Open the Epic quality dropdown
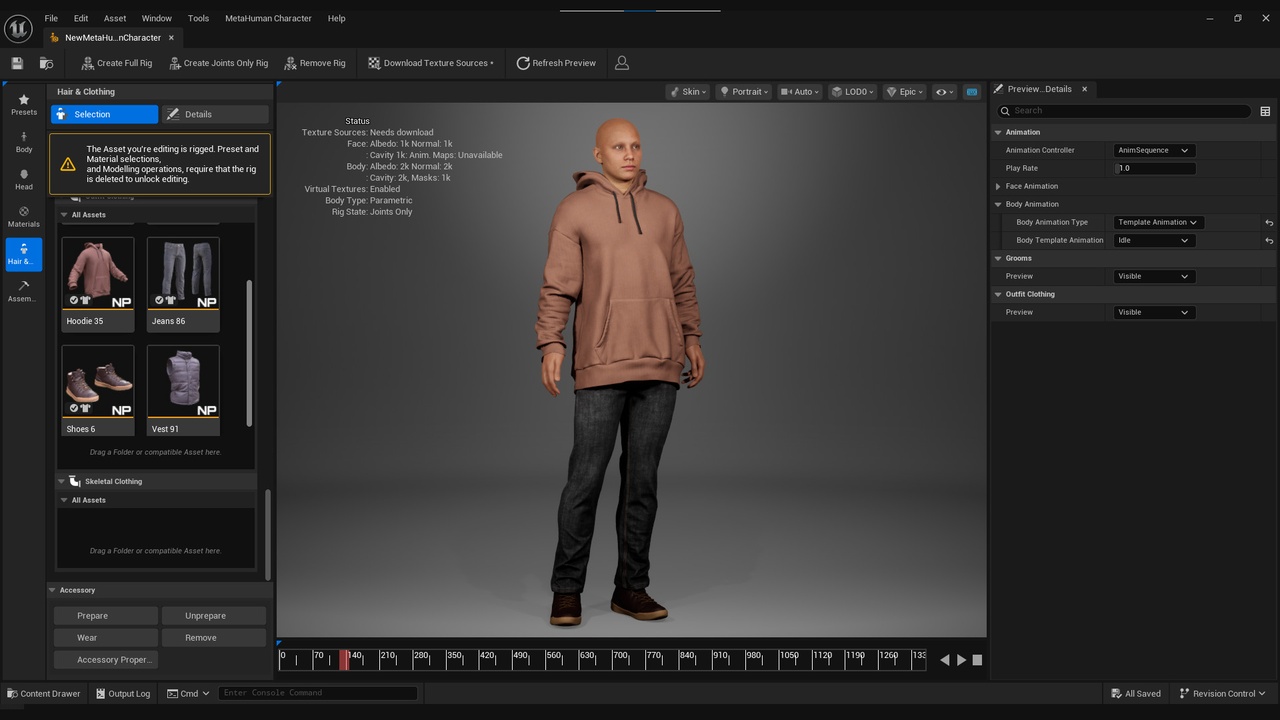Image resolution: width=1280 pixels, height=720 pixels. point(904,92)
